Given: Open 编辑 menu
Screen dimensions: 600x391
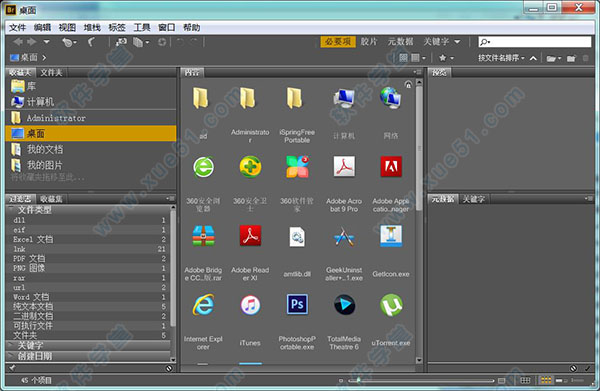Looking at the screenshot, I should click(42, 28).
